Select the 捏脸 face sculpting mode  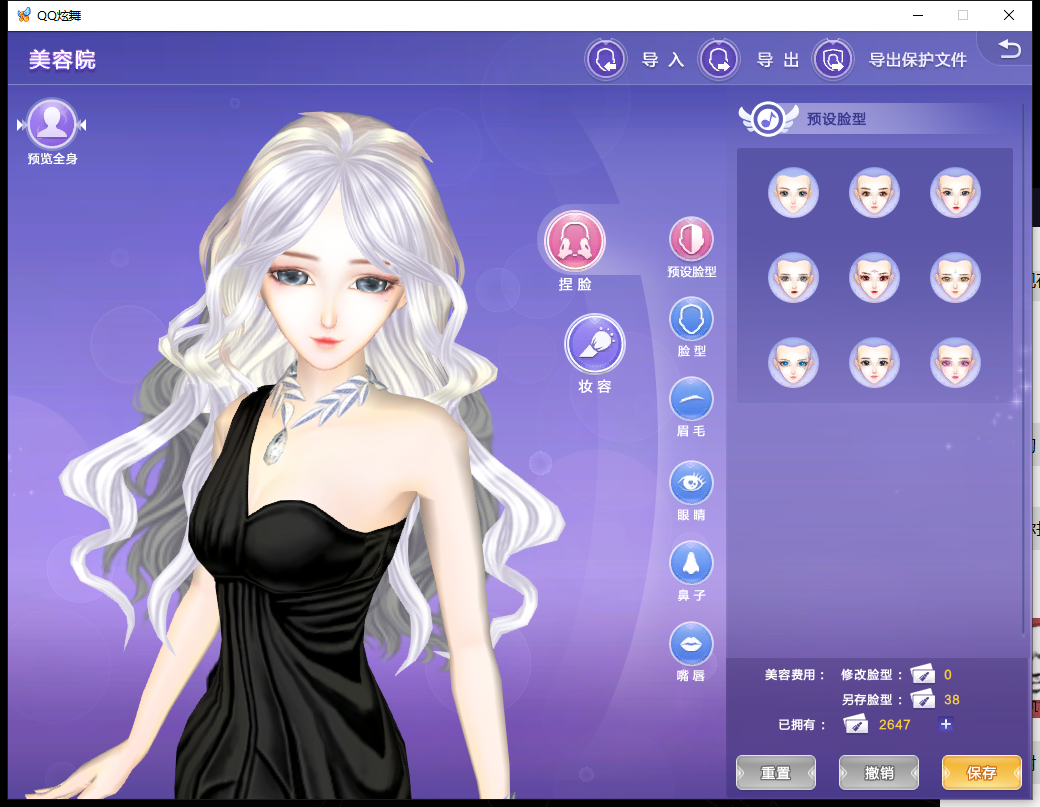tap(574, 241)
